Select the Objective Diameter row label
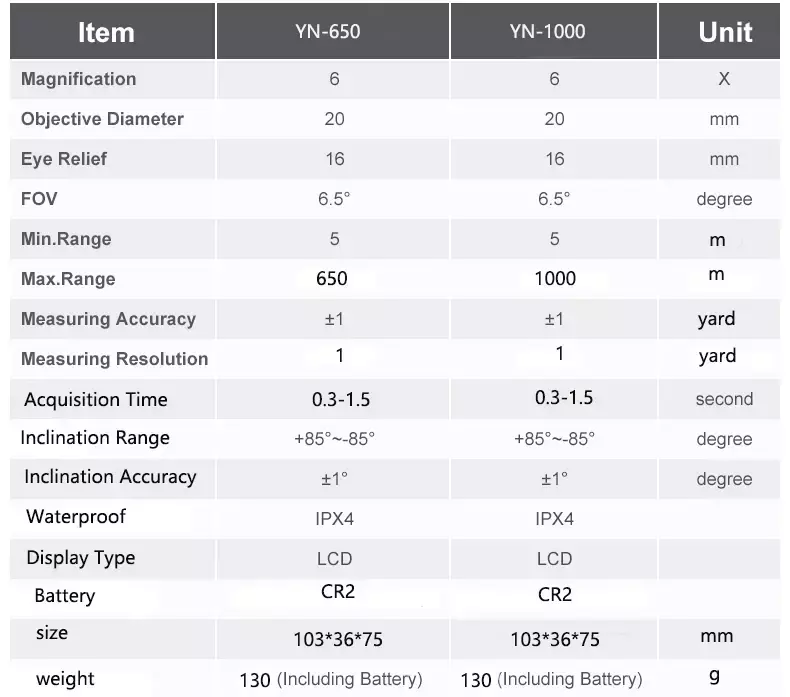 [102, 119]
